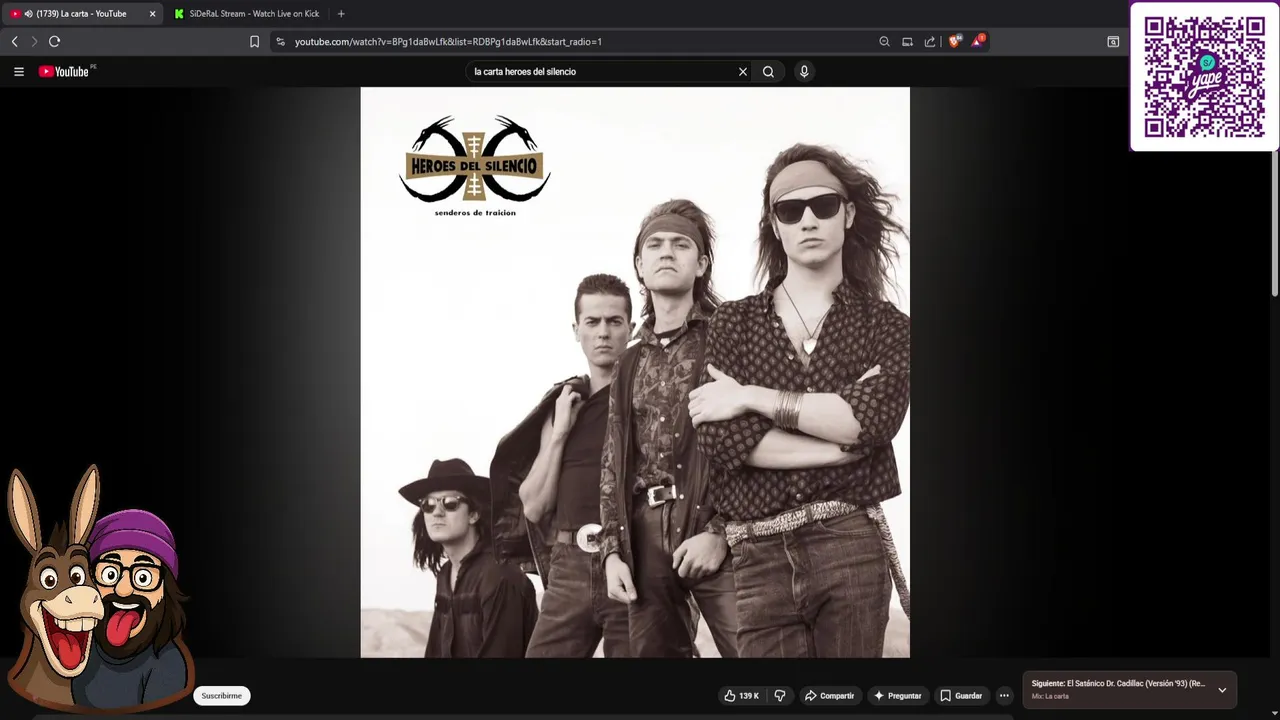Switch to SiDeRaL Stream Kick tab
The width and height of the screenshot is (1280, 720).
tap(246, 14)
